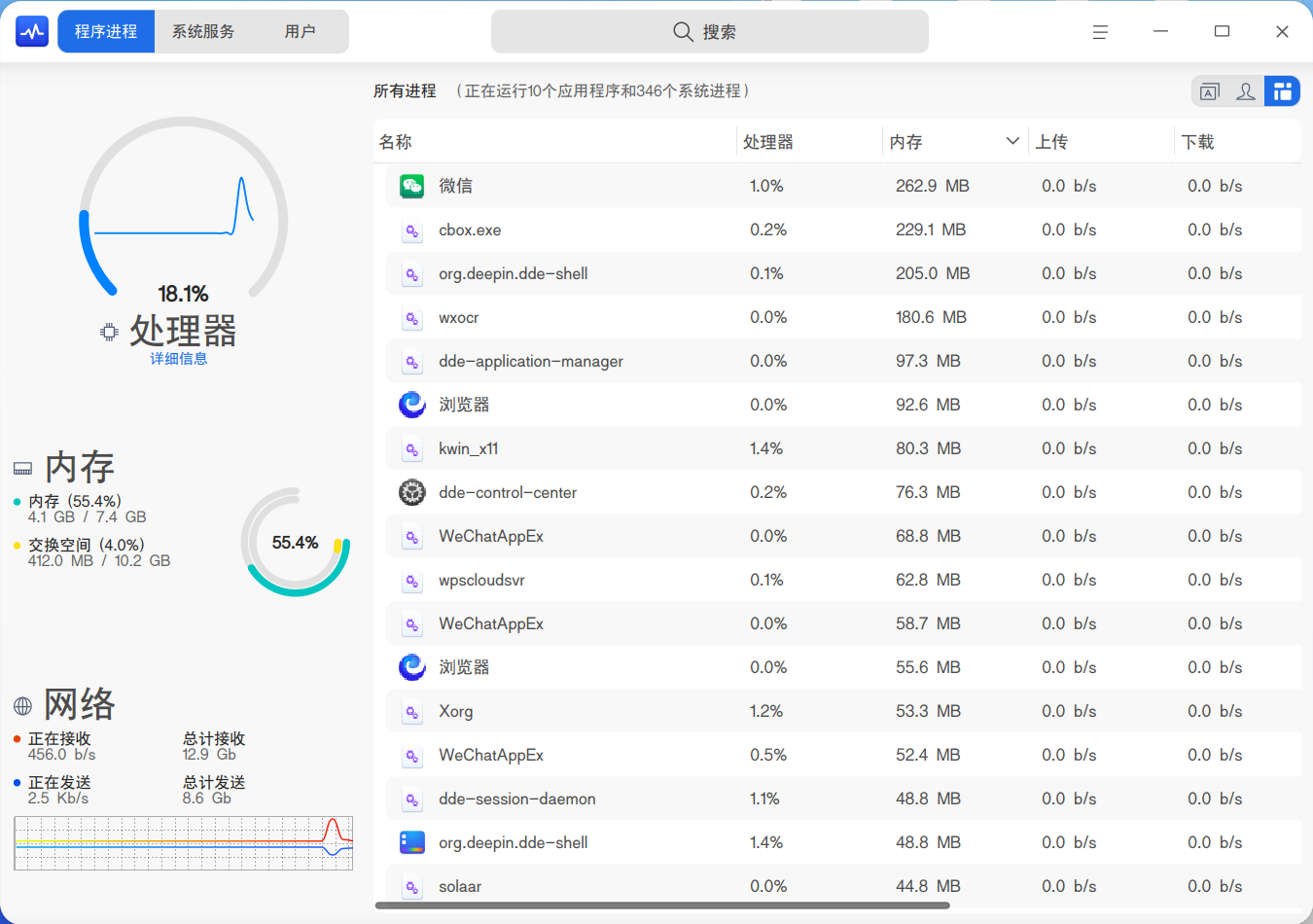
Task: Sort by 内存 column dropdown arrow
Action: (x=1012, y=141)
